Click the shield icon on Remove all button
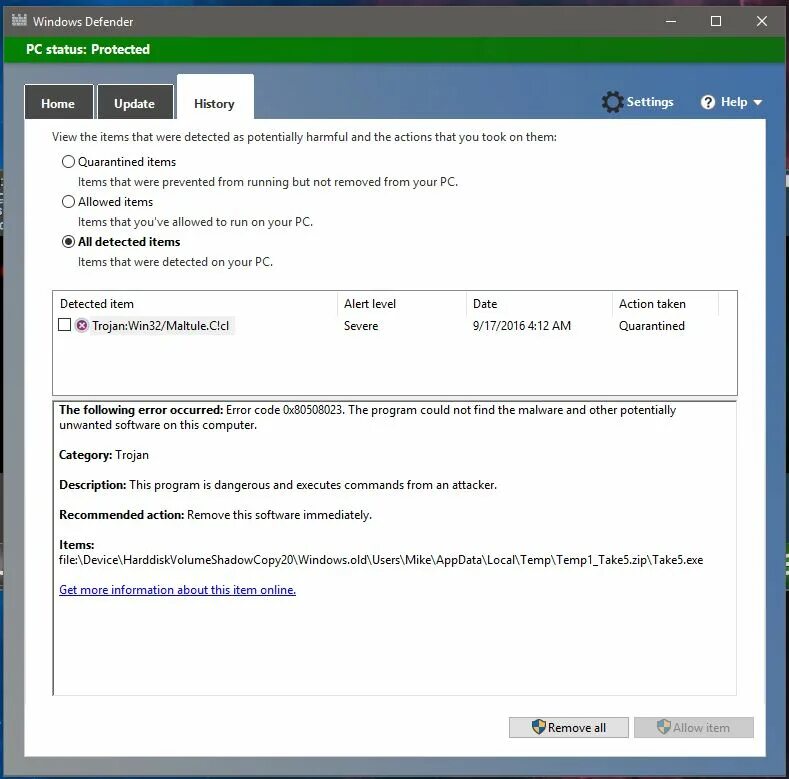789x779 pixels. (538, 727)
